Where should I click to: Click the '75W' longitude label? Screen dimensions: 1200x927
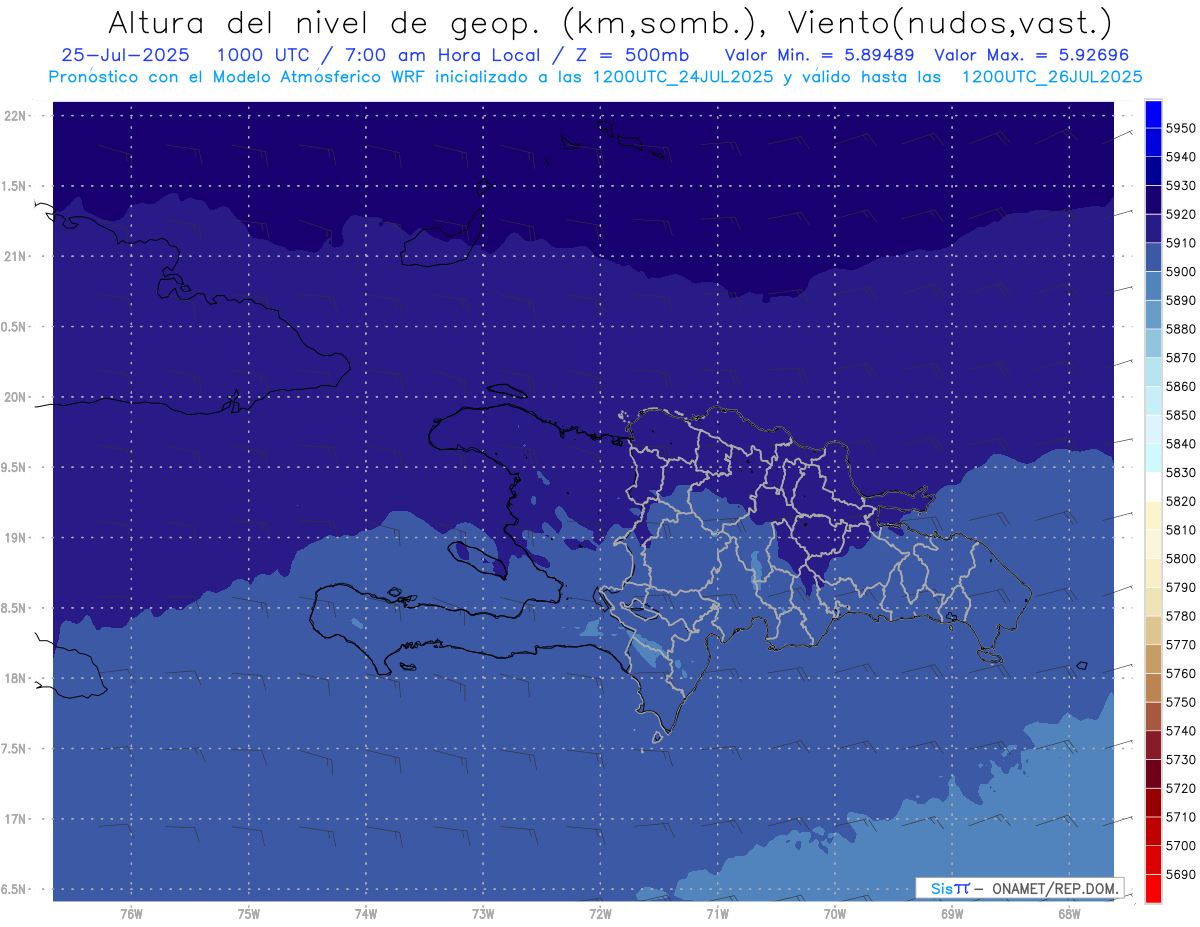(x=249, y=914)
